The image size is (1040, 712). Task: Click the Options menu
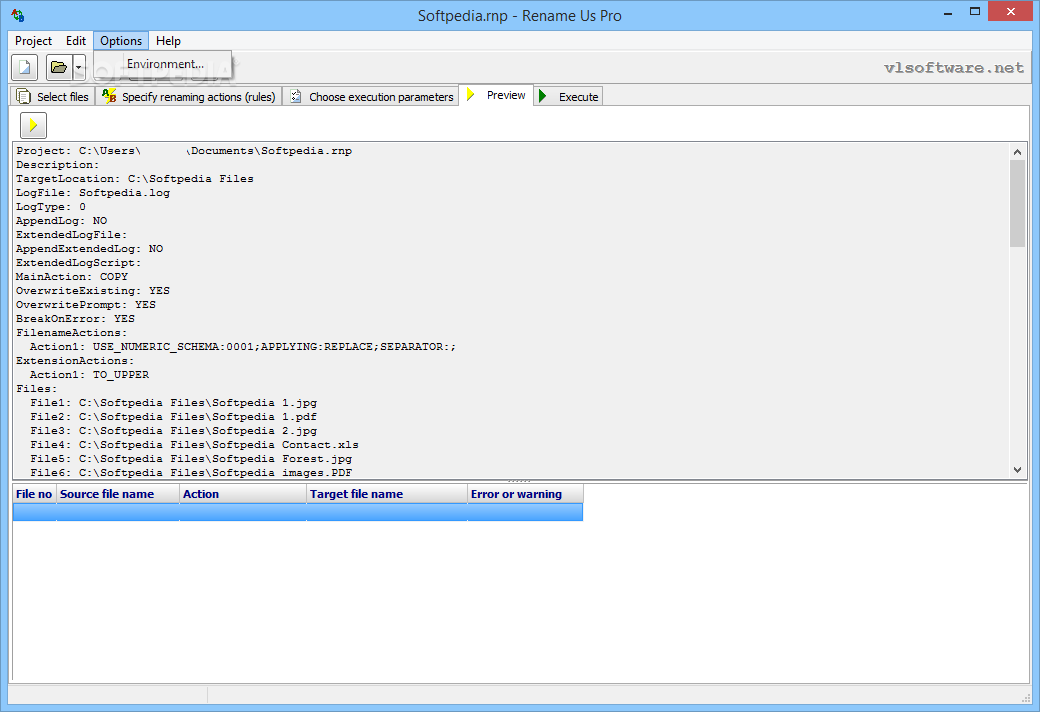[121, 41]
